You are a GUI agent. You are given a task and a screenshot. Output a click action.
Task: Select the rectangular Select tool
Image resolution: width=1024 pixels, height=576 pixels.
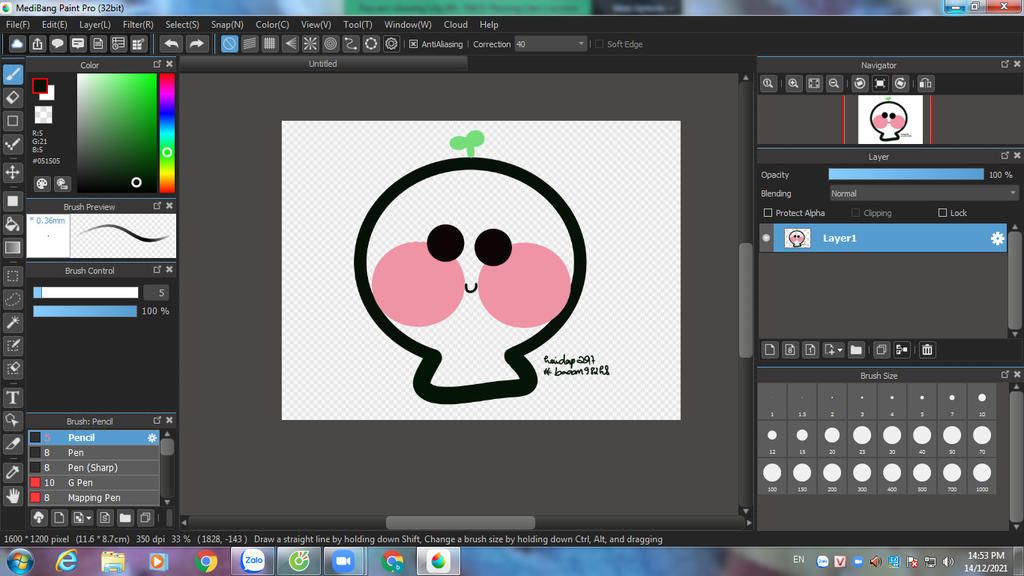pyautogui.click(x=13, y=276)
